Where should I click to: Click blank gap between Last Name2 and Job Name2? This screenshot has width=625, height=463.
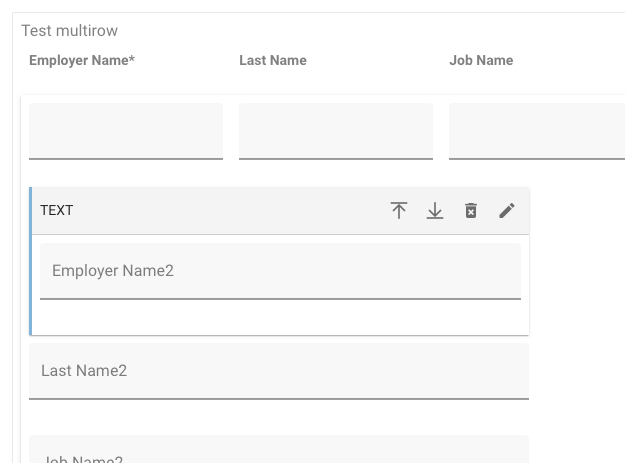(278, 417)
